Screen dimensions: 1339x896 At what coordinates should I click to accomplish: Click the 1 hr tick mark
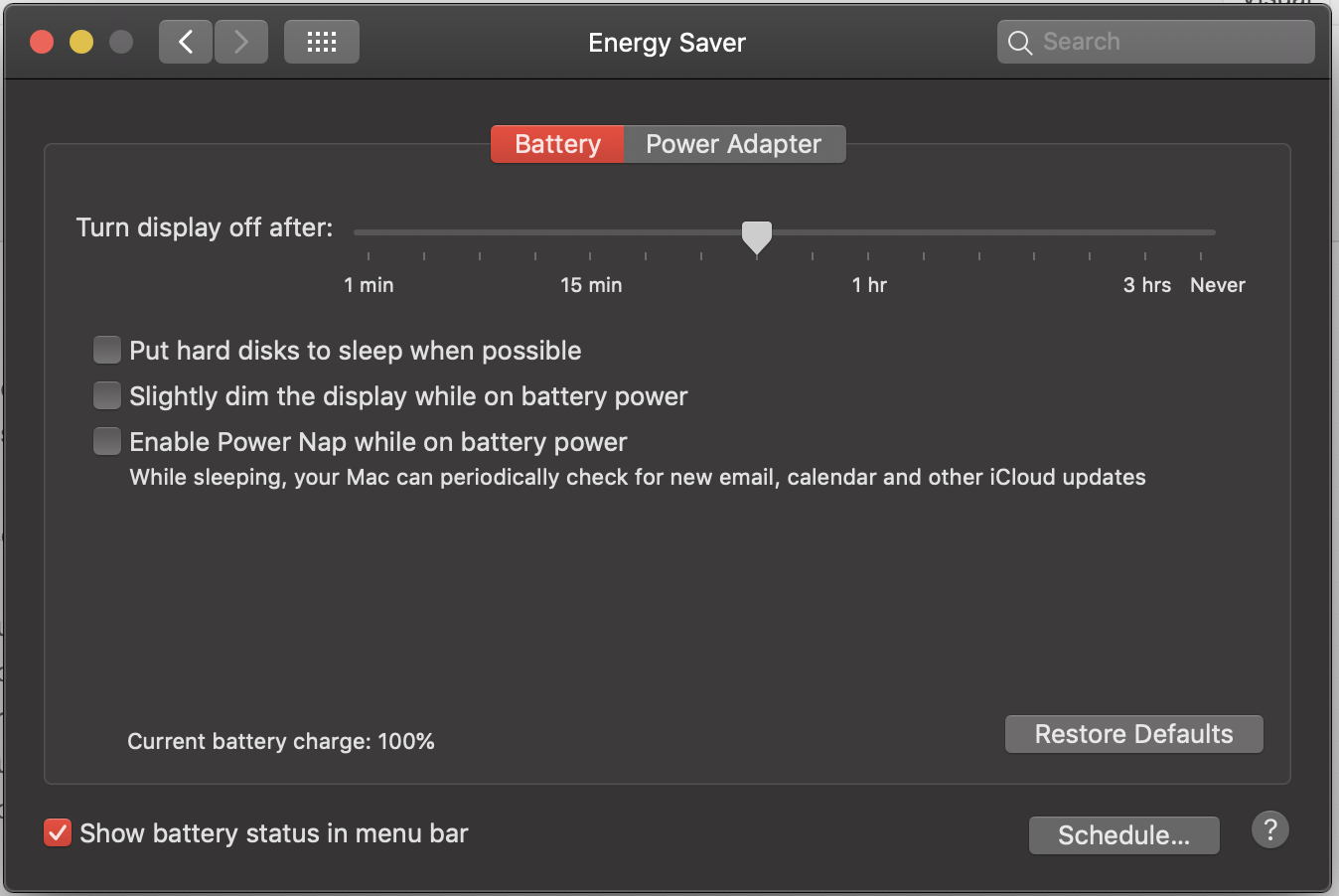(868, 255)
